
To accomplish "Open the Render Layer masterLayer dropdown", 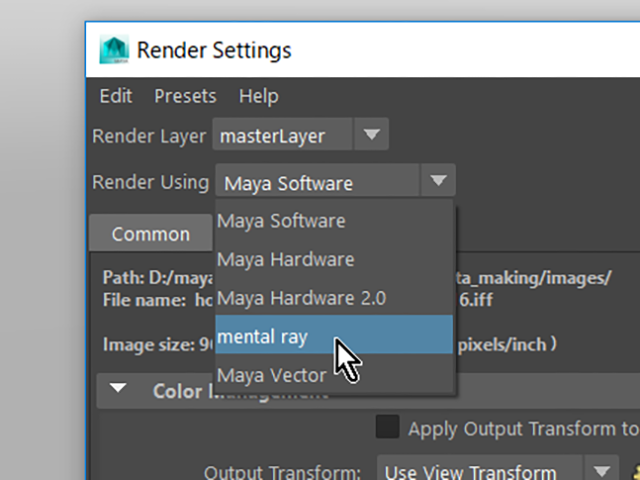I will coord(300,134).
